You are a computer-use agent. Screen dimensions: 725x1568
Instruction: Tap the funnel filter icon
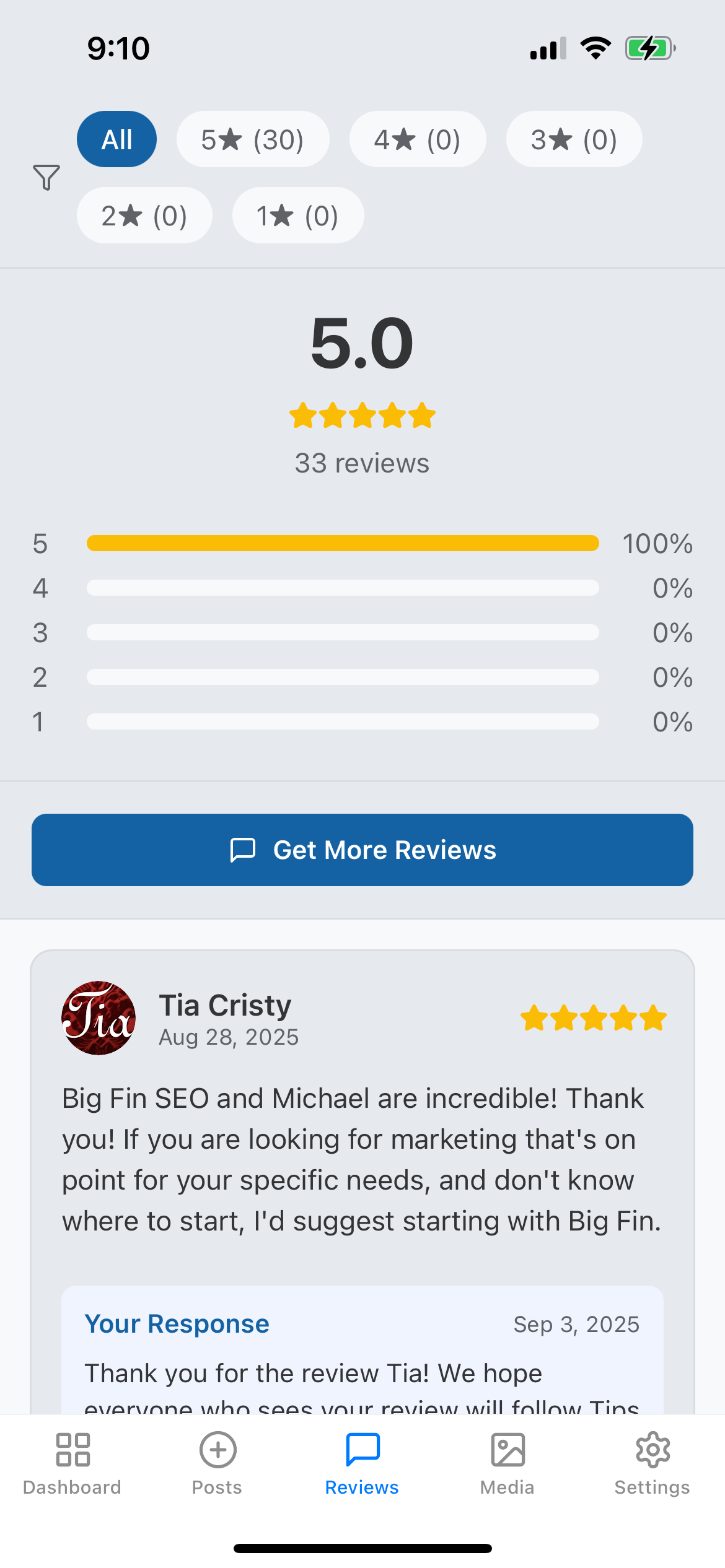pyautogui.click(x=46, y=178)
